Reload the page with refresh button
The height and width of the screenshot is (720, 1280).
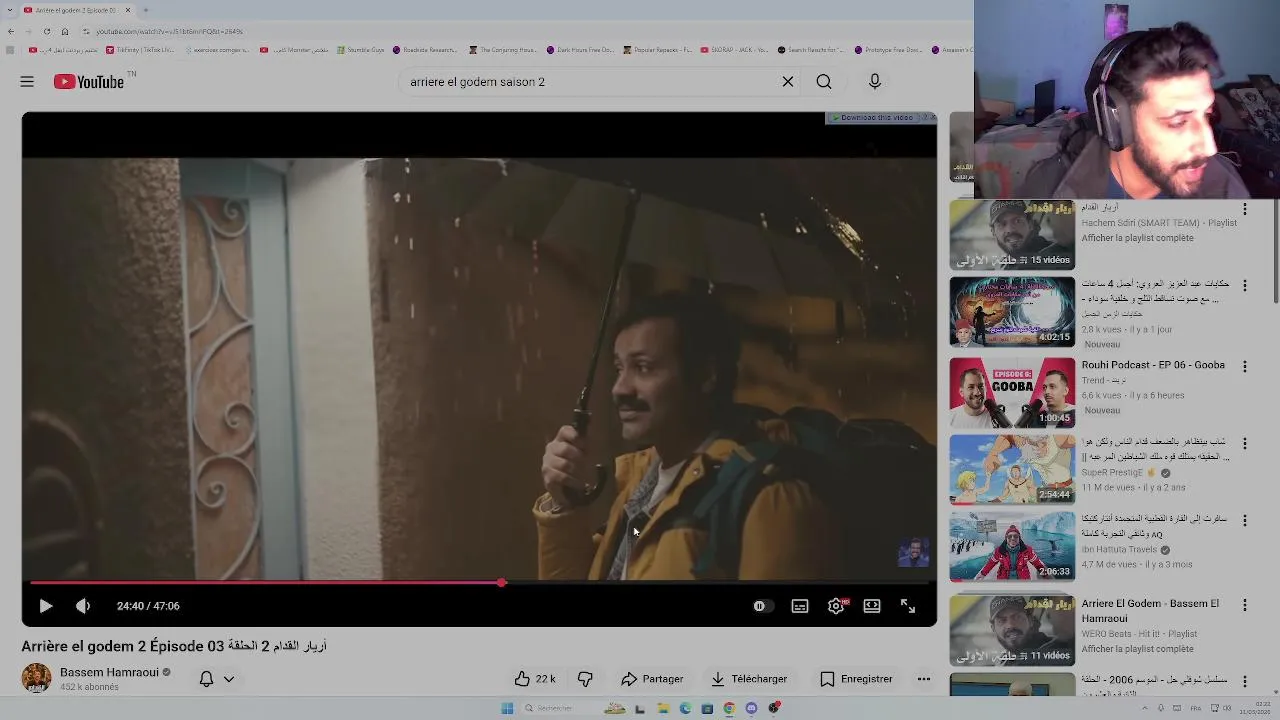tap(46, 31)
